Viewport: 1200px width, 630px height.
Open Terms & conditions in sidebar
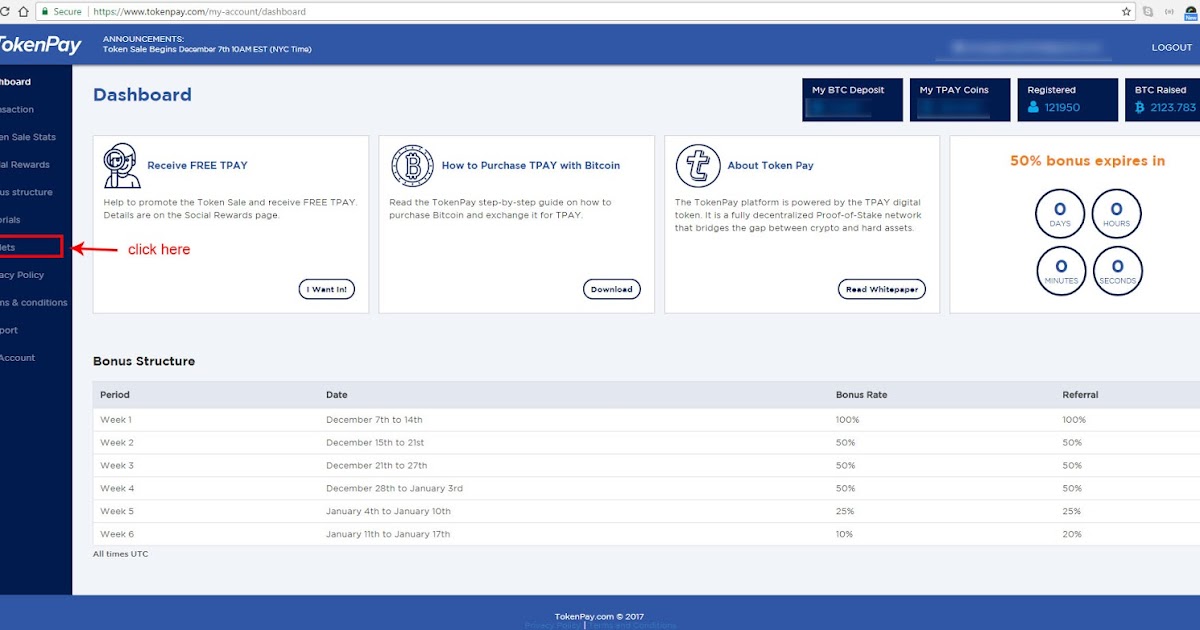point(34,302)
